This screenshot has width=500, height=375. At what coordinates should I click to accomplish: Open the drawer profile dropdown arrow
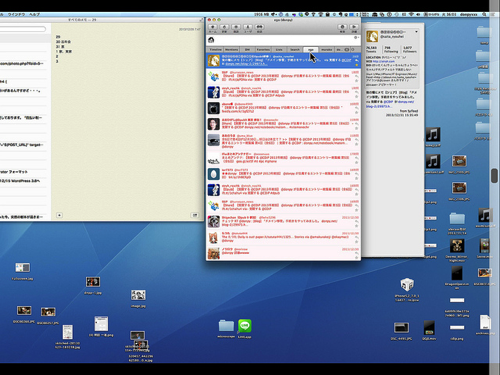tap(416, 32)
